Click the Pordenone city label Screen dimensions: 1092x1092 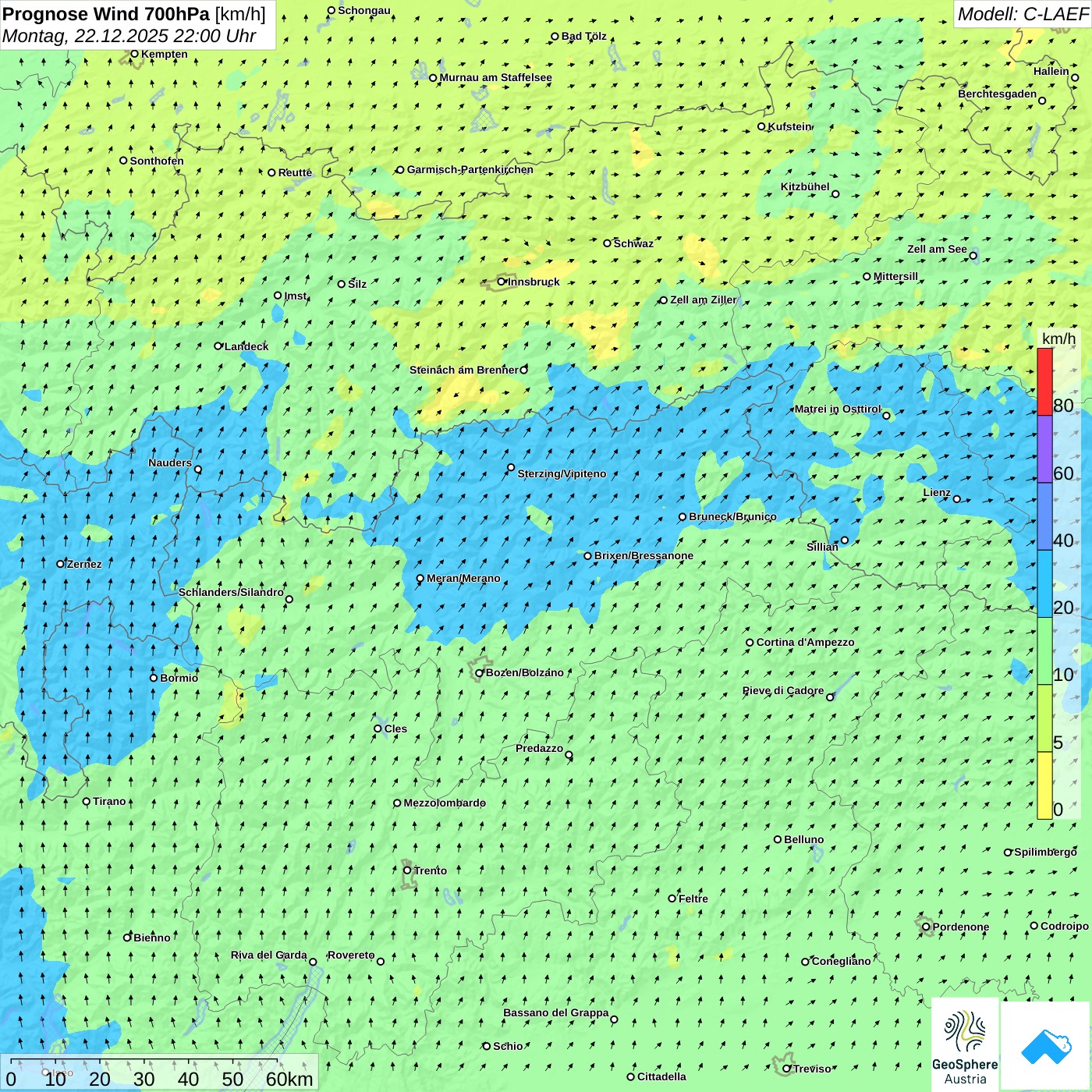pyautogui.click(x=961, y=927)
